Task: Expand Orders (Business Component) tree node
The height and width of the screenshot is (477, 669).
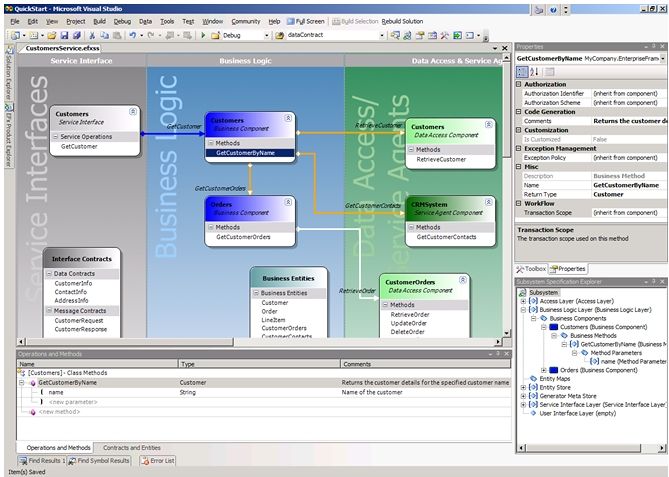Action: pyautogui.click(x=544, y=370)
